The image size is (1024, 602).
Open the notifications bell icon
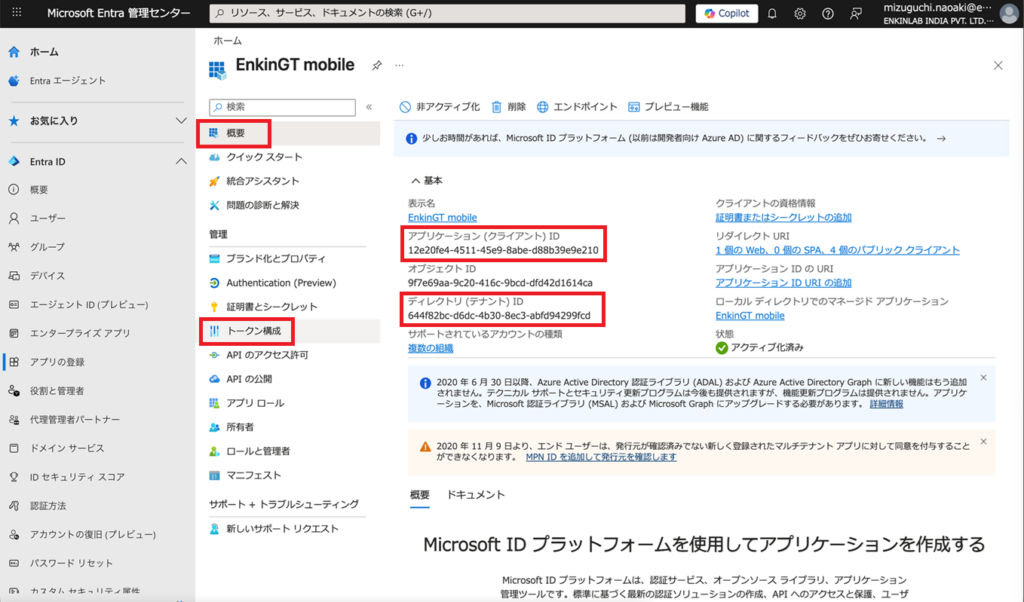(772, 13)
